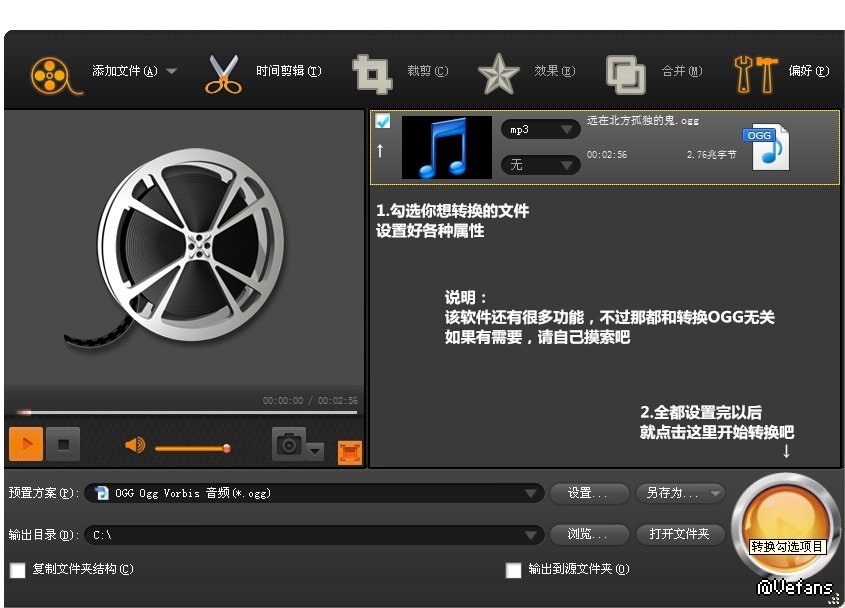This screenshot has width=845, height=608.
Task: Click the orange play button
Action: point(26,444)
